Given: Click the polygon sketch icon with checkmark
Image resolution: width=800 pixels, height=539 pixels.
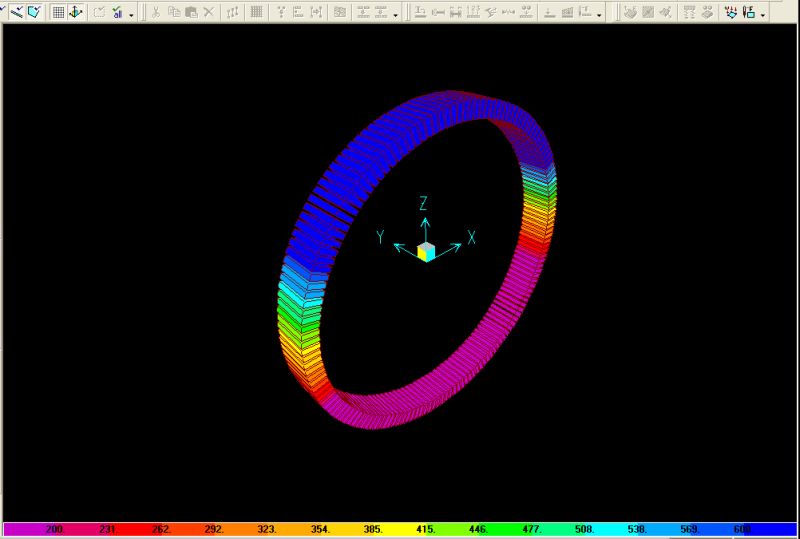Looking at the screenshot, I should pyautogui.click(x=34, y=12).
